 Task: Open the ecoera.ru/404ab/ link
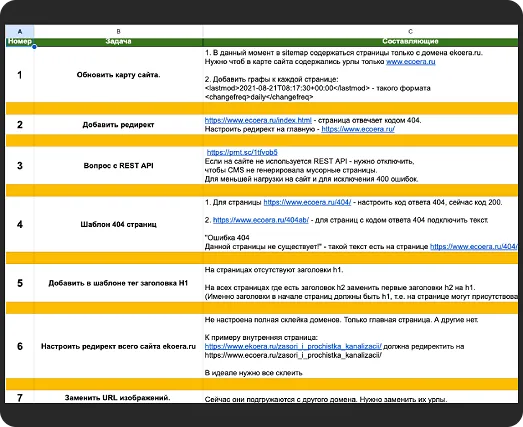261,220
